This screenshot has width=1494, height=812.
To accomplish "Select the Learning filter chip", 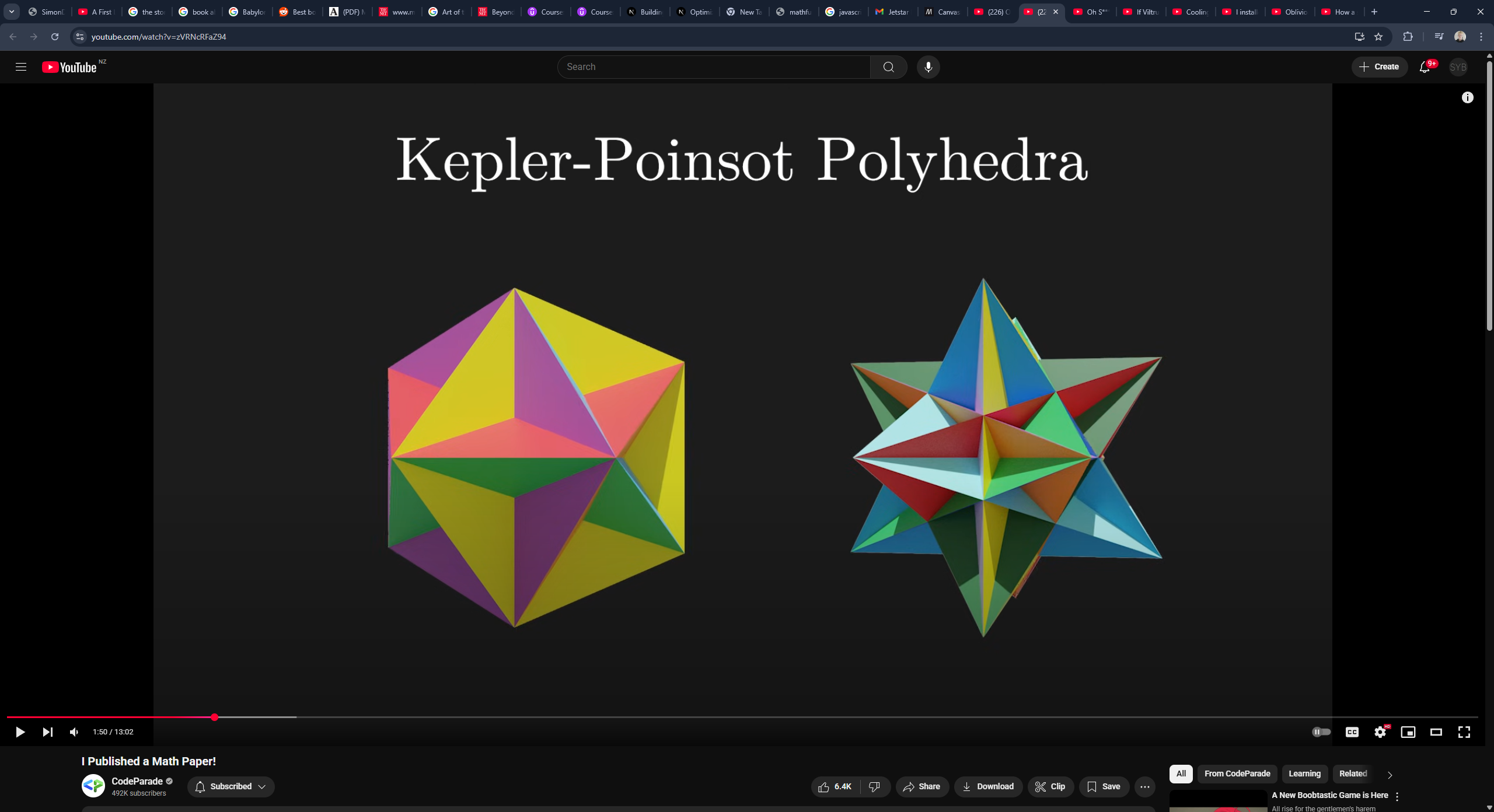I will pos(1304,773).
